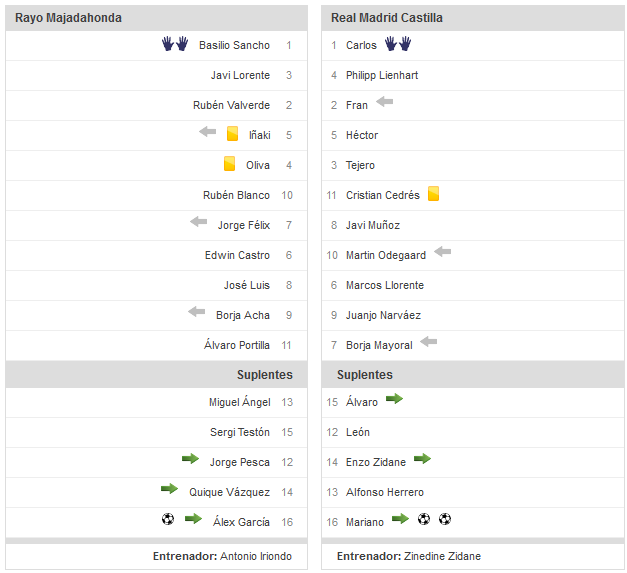This screenshot has width=627, height=573.
Task: Select player Marcos Llorente
Action: click(x=385, y=285)
